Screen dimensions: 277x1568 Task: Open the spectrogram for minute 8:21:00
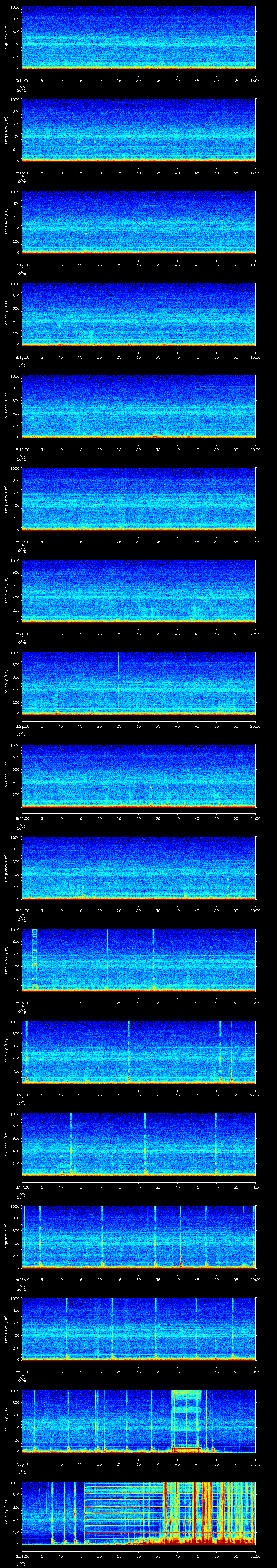coord(139,591)
